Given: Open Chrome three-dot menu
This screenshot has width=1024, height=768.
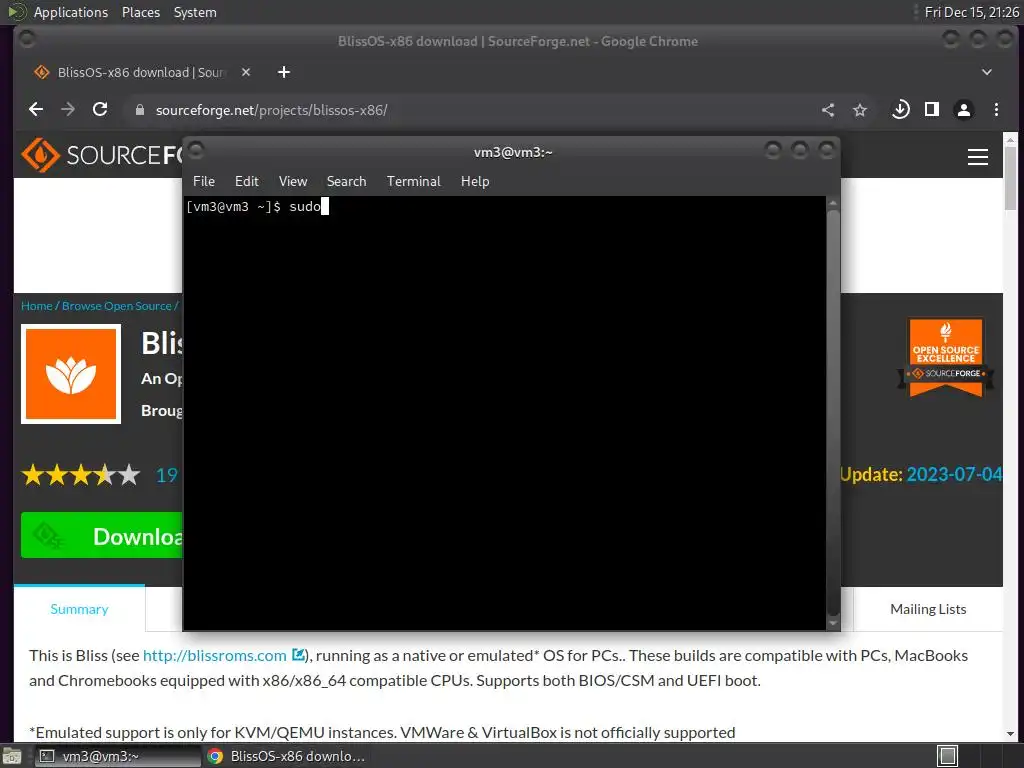Looking at the screenshot, I should [x=996, y=110].
